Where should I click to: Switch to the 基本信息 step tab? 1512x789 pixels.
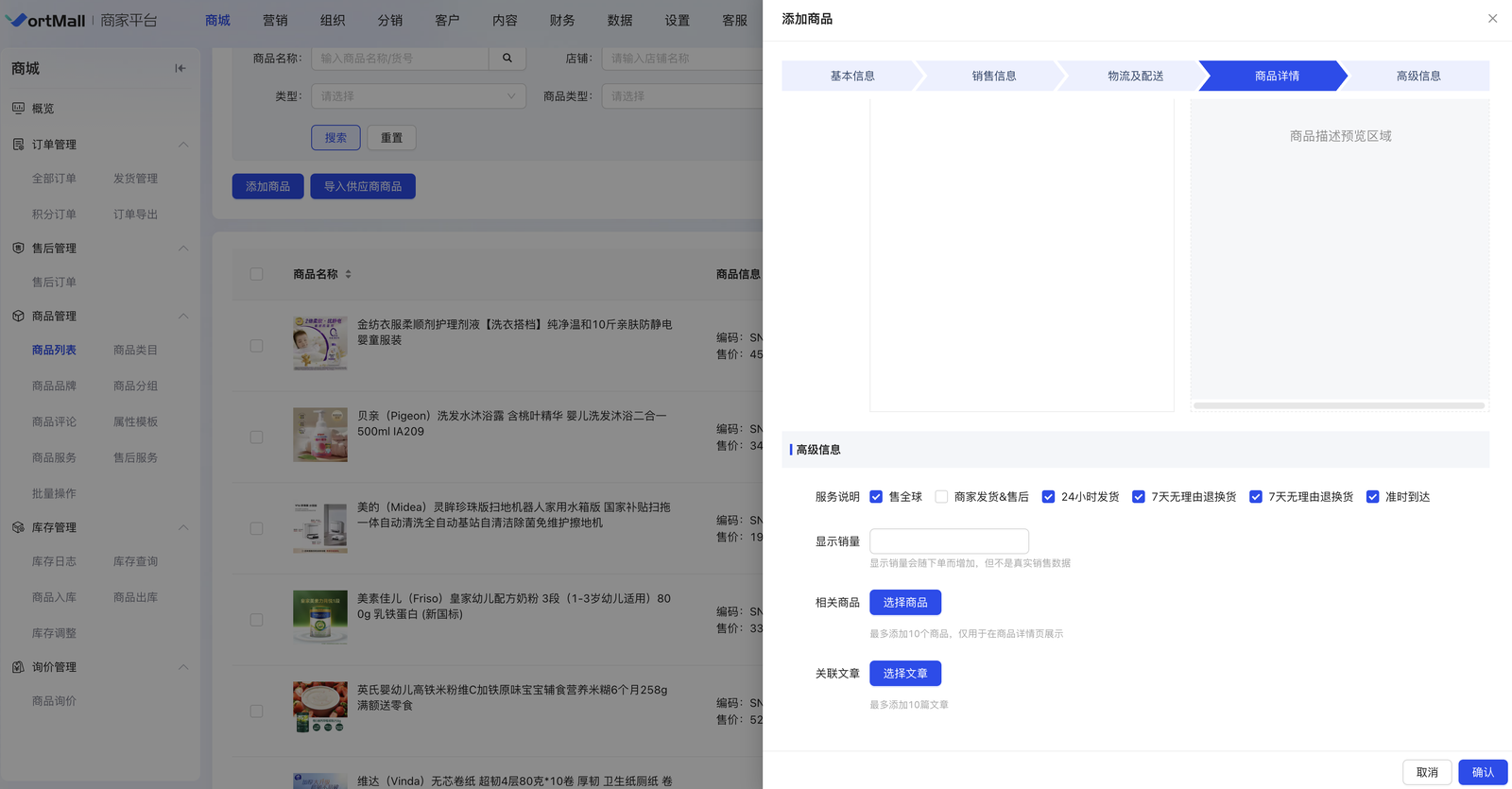pyautogui.click(x=851, y=76)
